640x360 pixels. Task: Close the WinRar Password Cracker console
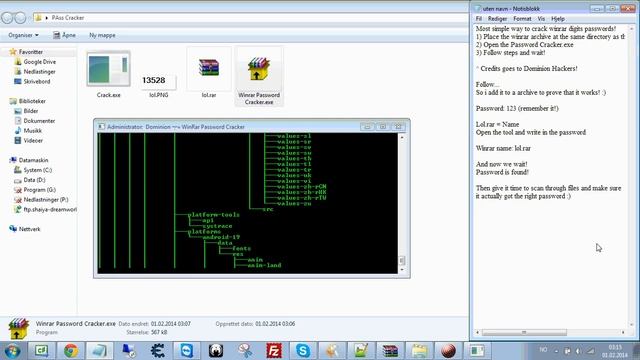(398, 127)
